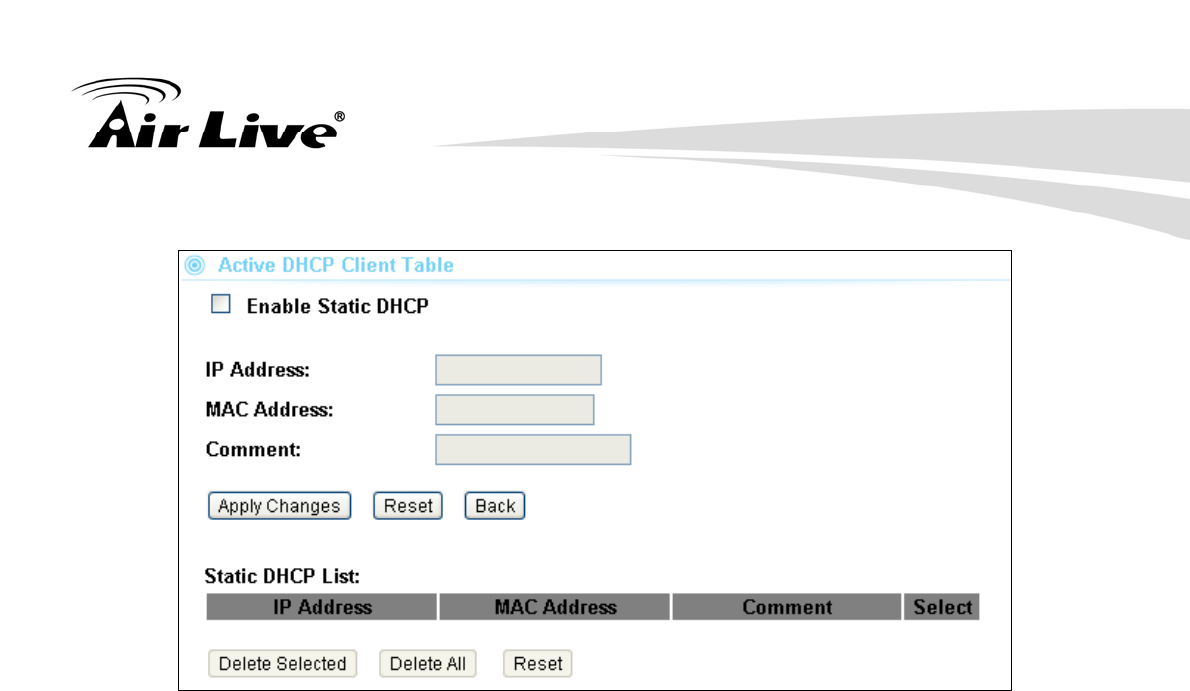Go back with the Back button

(495, 506)
